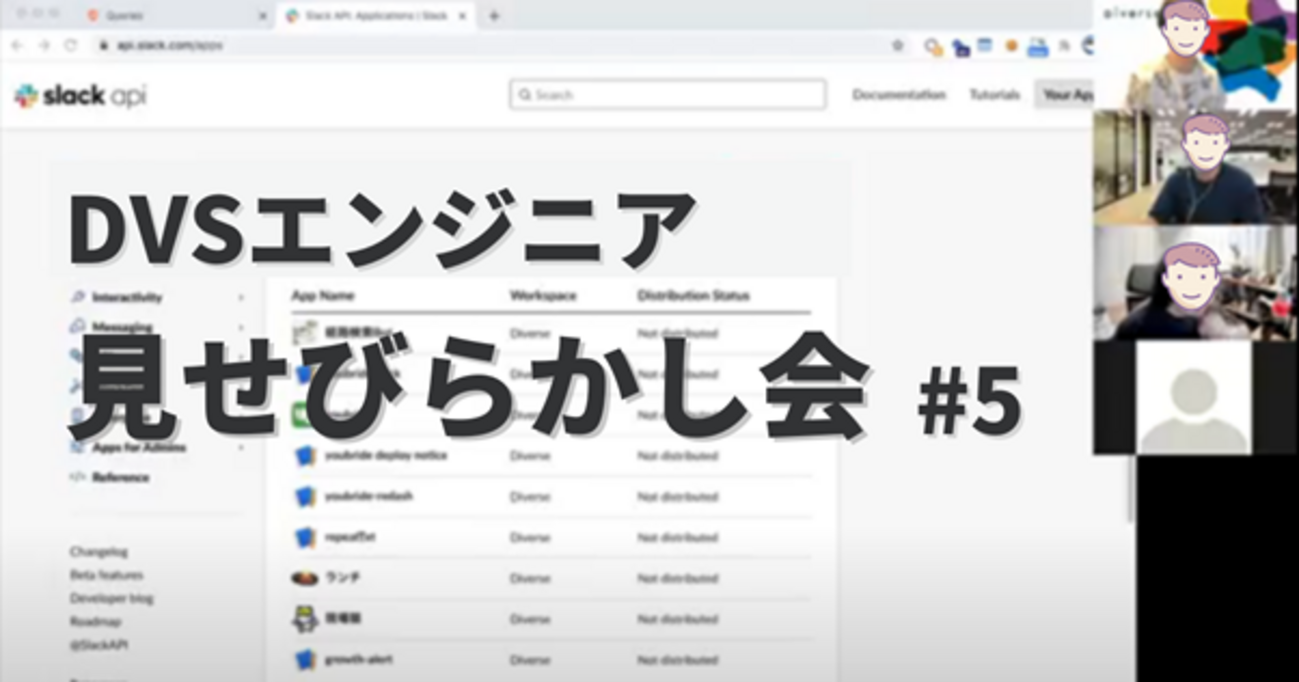Image resolution: width=1299 pixels, height=682 pixels.
Task: Bookmark this page with the star icon
Action: (897, 46)
